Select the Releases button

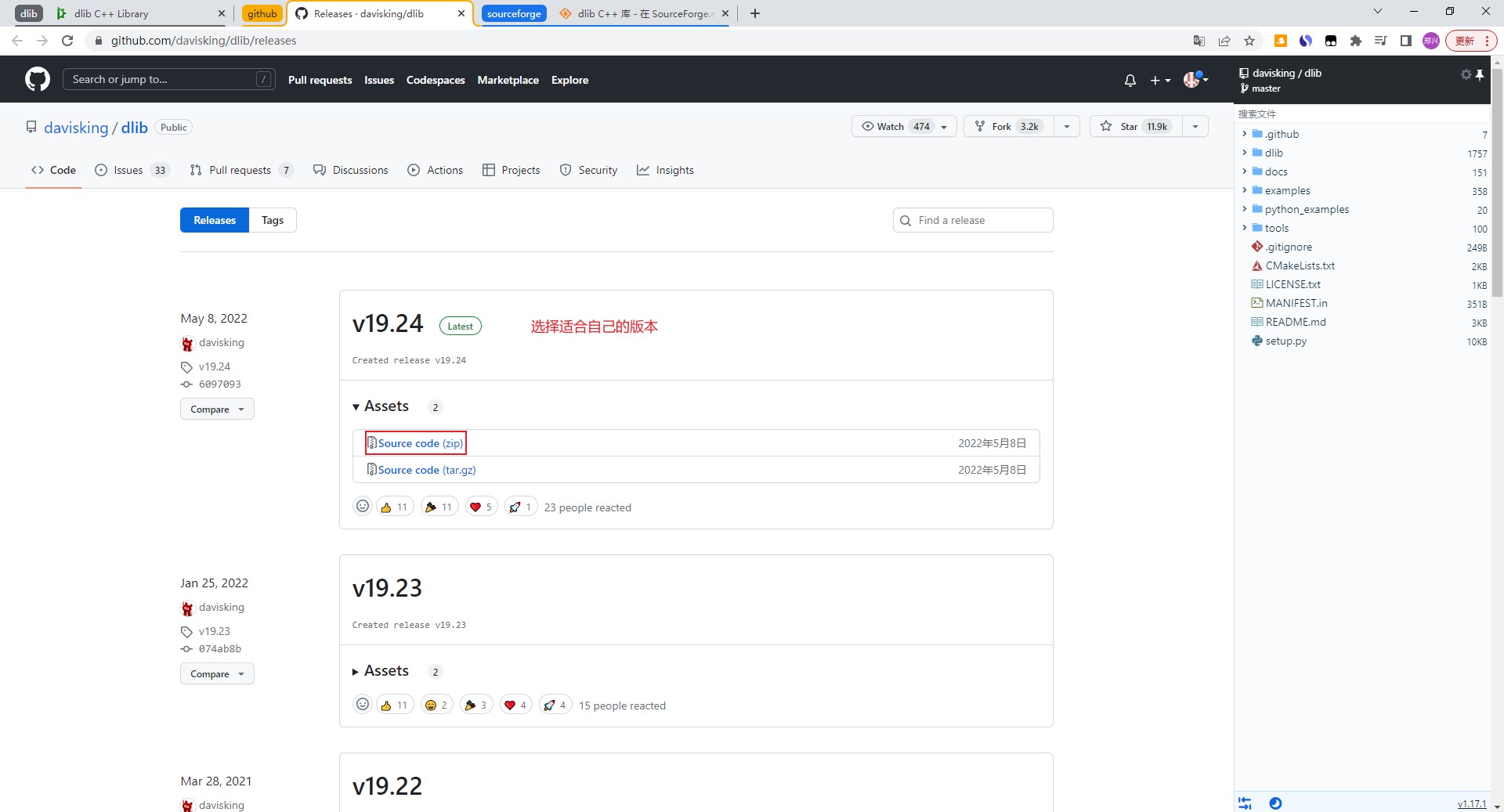215,220
